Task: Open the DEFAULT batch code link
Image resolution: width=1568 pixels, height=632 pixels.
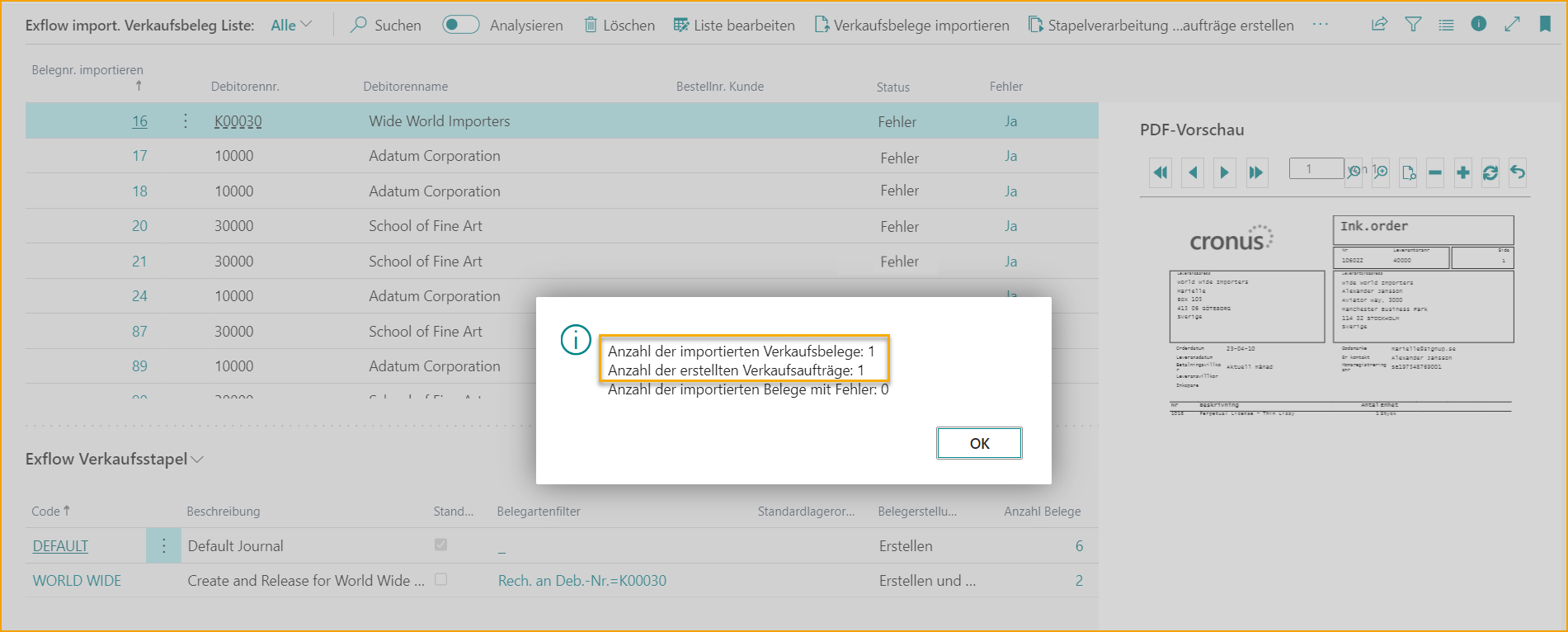Action: (x=60, y=546)
